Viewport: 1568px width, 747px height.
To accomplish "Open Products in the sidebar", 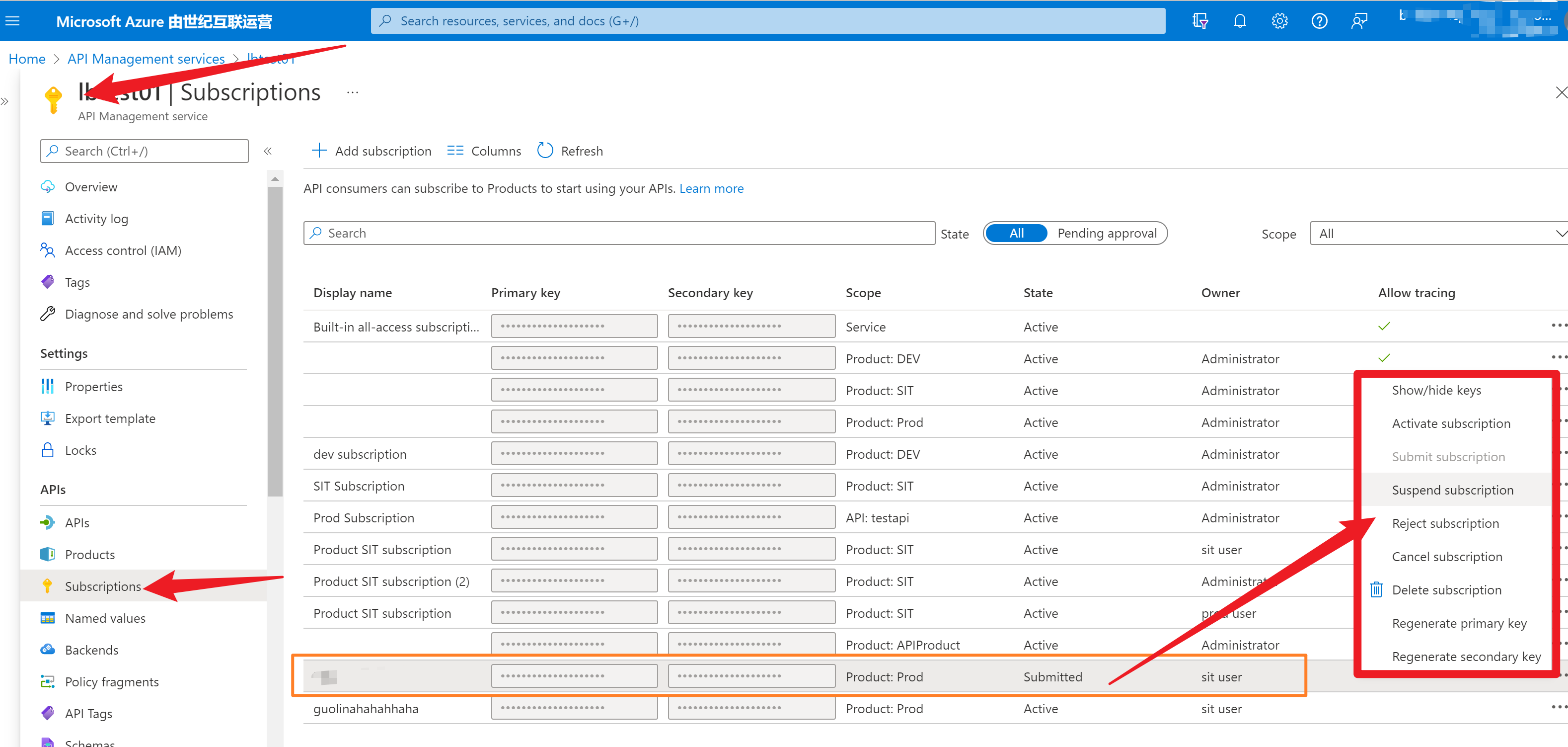I will (x=89, y=554).
